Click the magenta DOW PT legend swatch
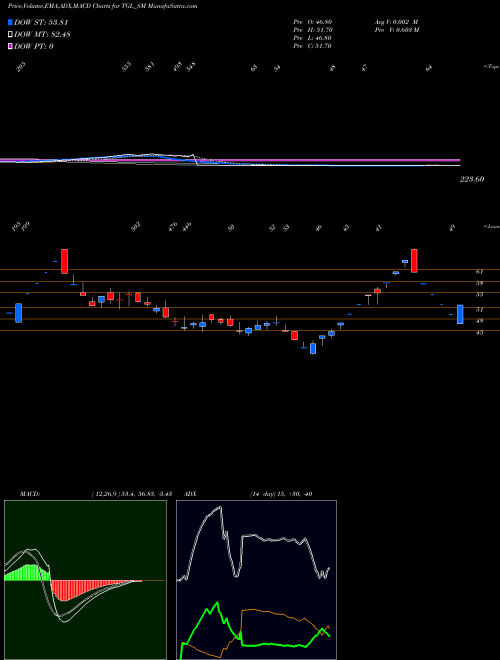 pyautogui.click(x=11, y=46)
